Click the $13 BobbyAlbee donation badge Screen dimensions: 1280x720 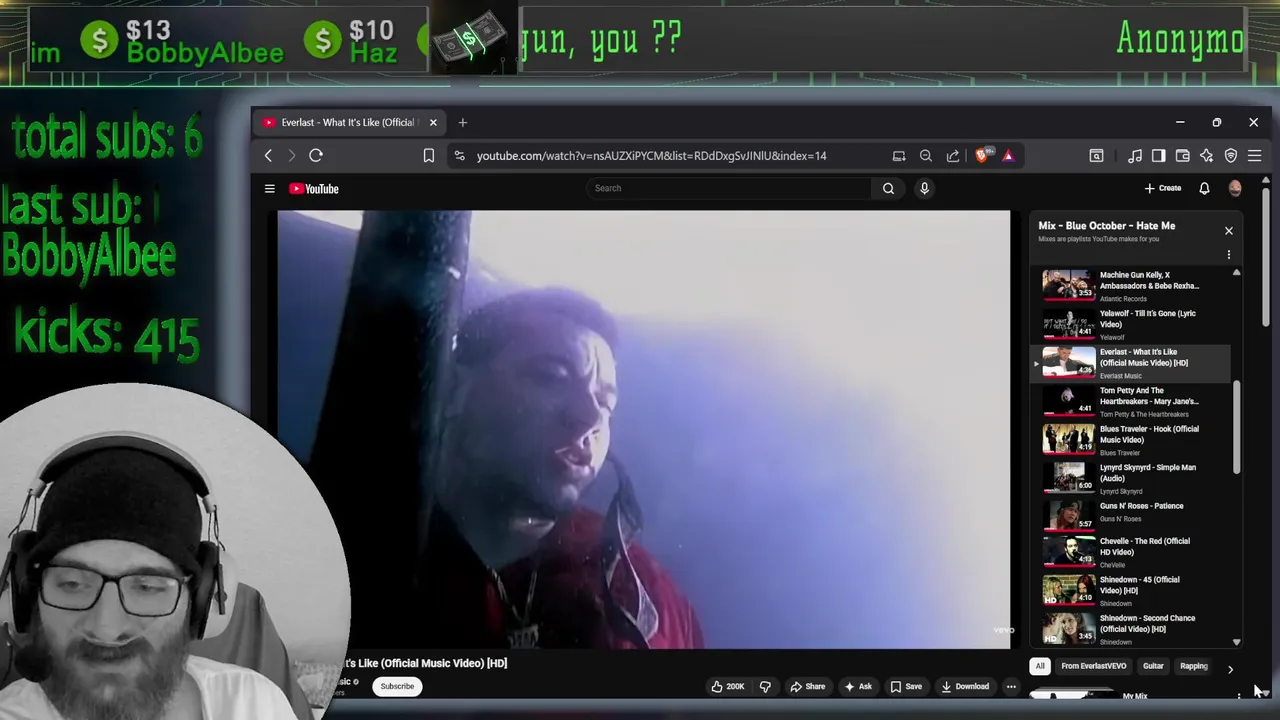tap(184, 41)
